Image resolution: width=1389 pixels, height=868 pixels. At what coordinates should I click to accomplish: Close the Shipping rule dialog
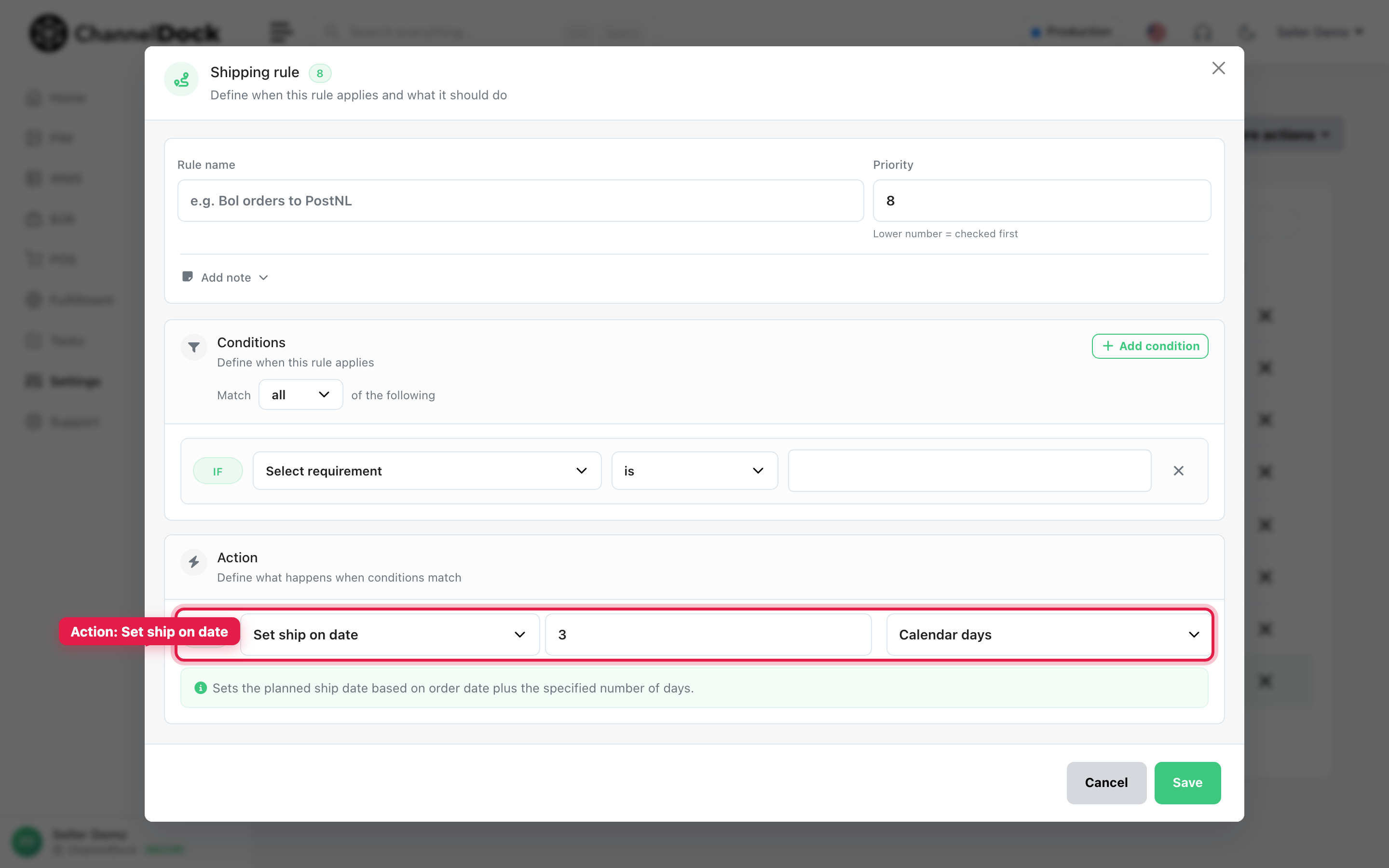(x=1218, y=68)
